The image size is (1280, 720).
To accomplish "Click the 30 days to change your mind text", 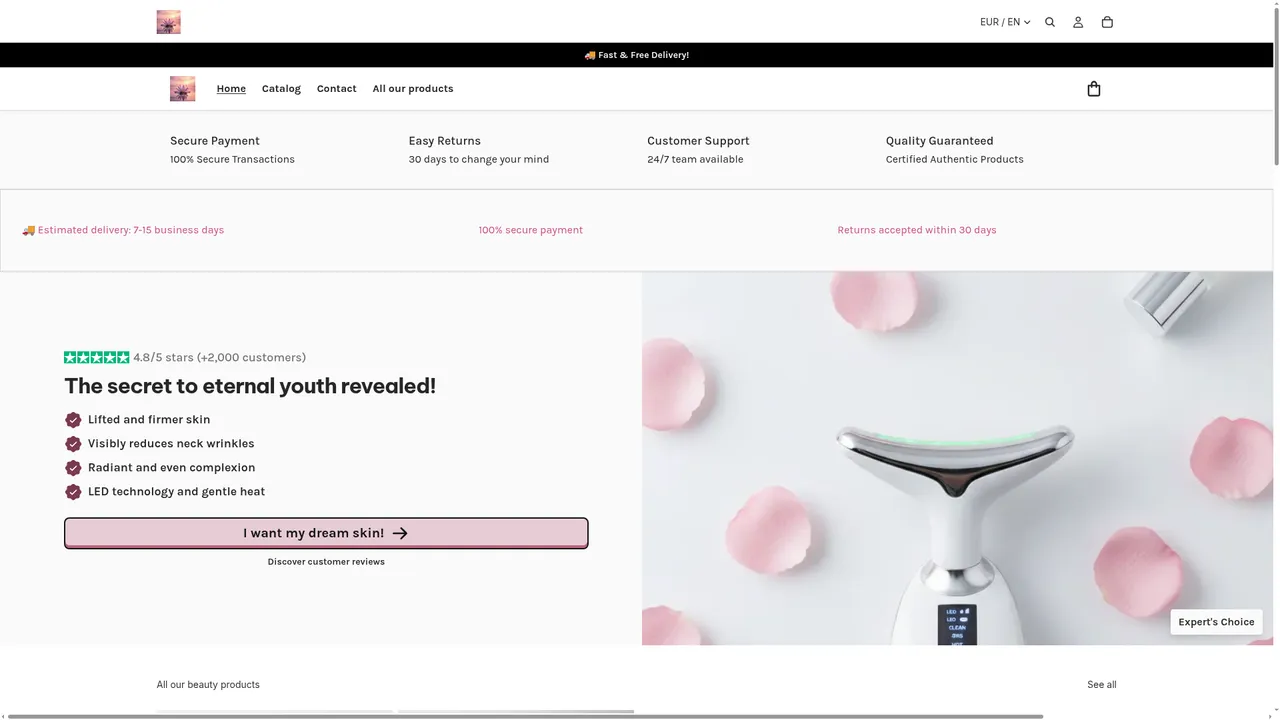I will coord(479,159).
